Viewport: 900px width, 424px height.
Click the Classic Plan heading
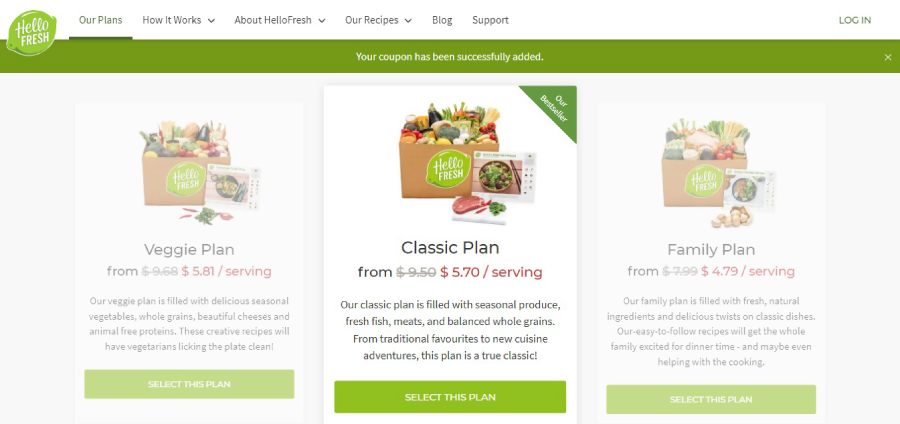pos(450,247)
